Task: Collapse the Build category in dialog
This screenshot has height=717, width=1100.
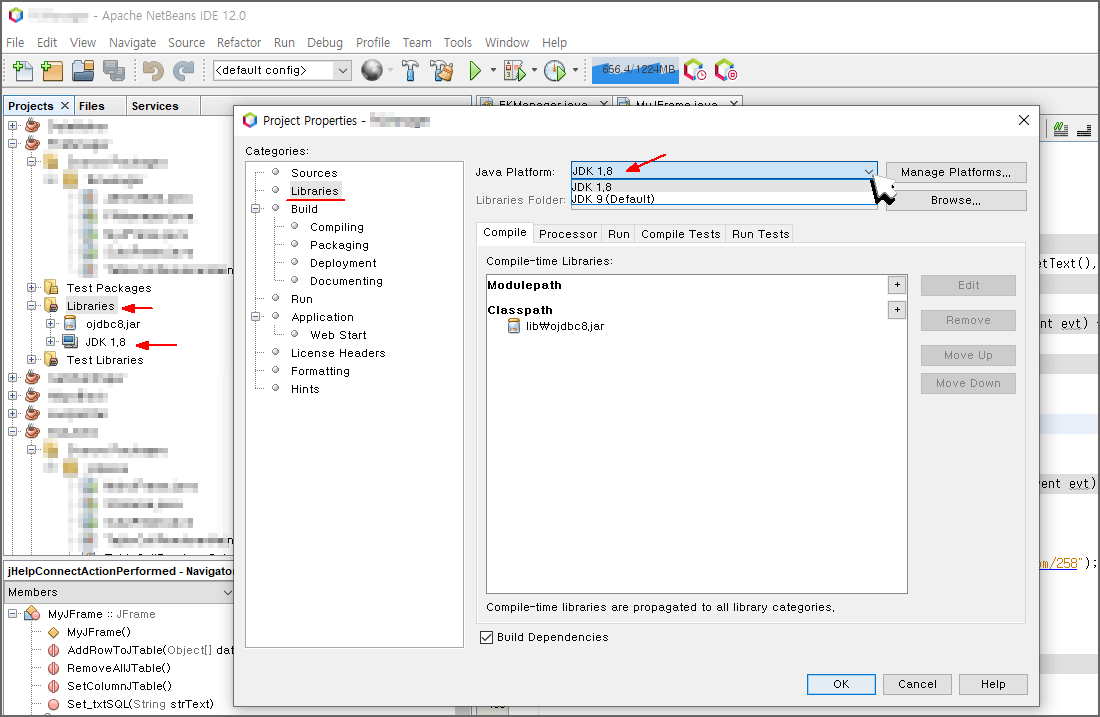Action: click(x=256, y=208)
